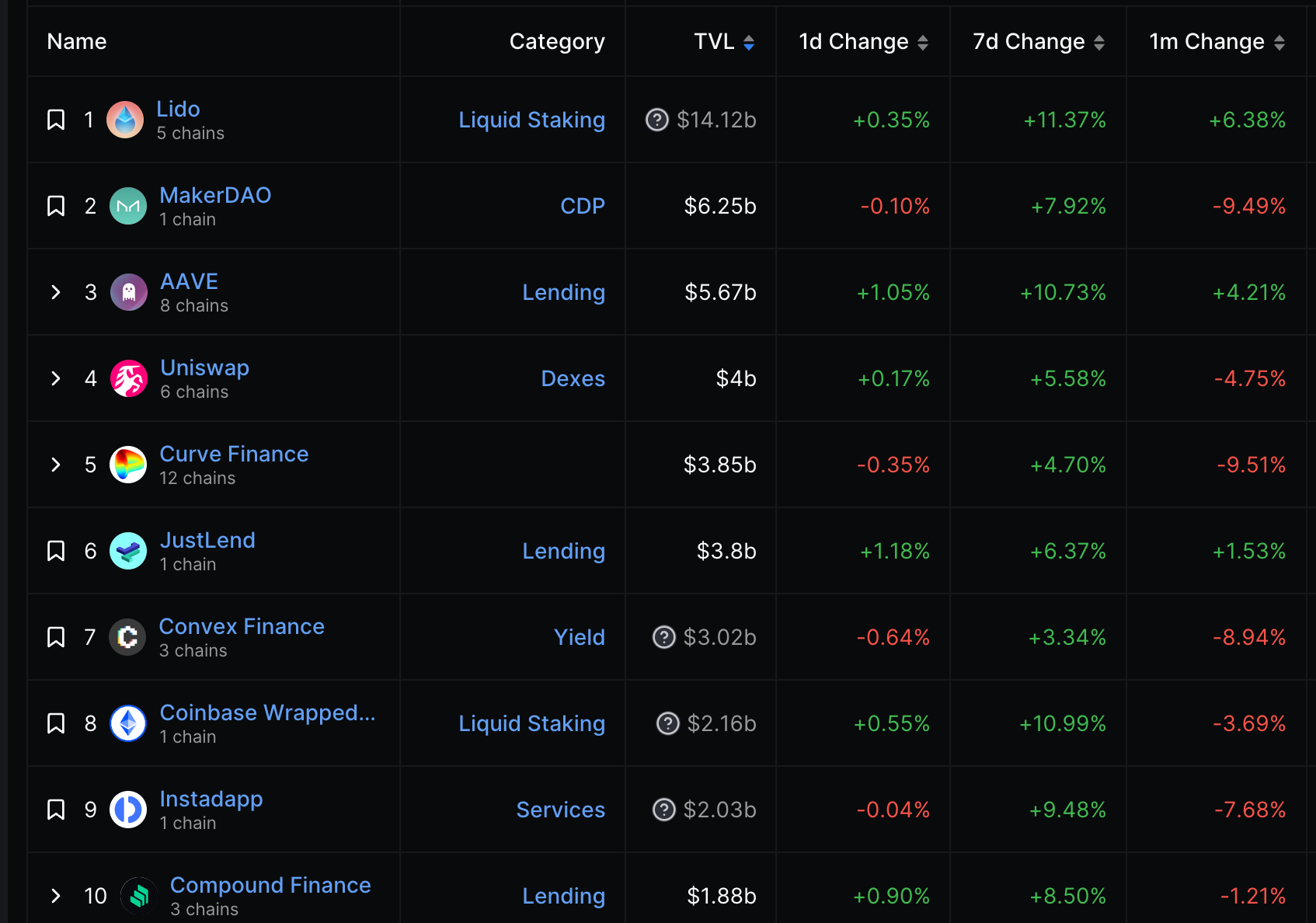Open the AAVE protocol page
This screenshot has width=1316, height=923.
point(189,281)
